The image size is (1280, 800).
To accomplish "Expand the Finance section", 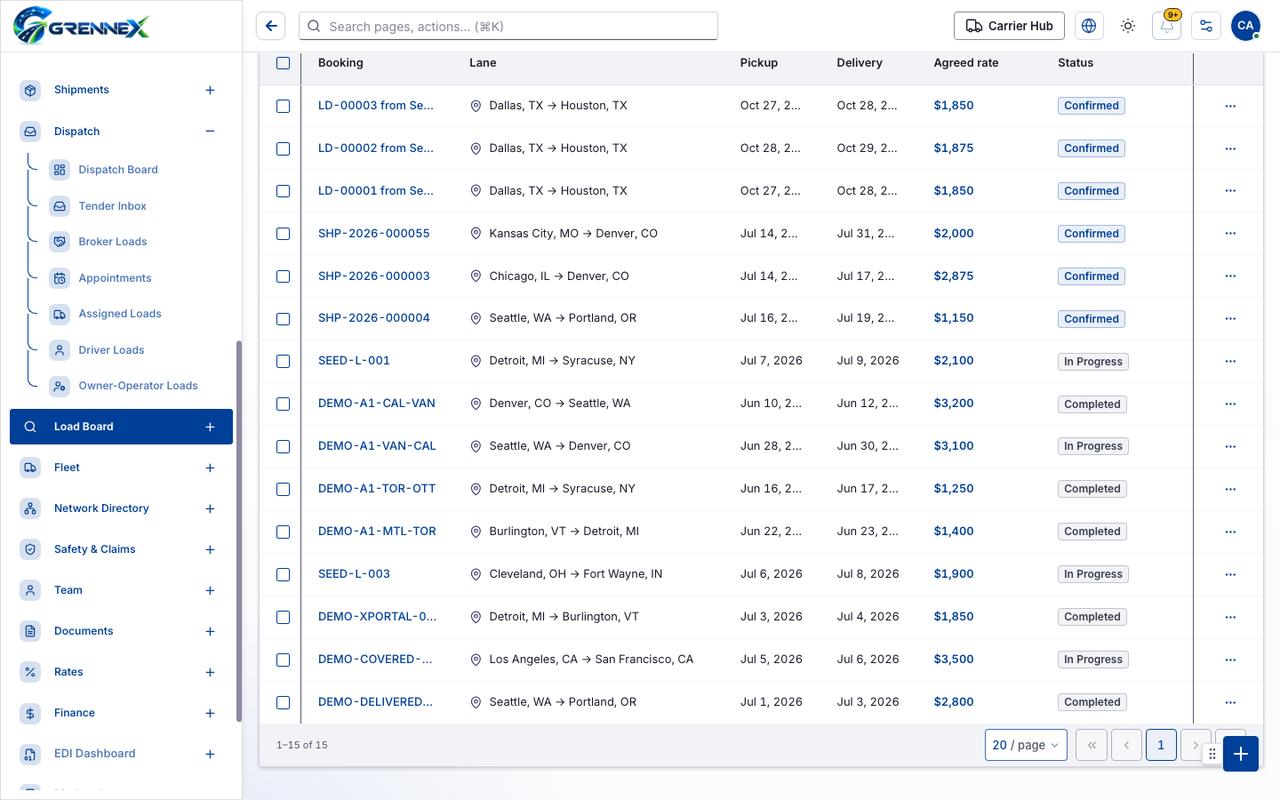I will (210, 713).
